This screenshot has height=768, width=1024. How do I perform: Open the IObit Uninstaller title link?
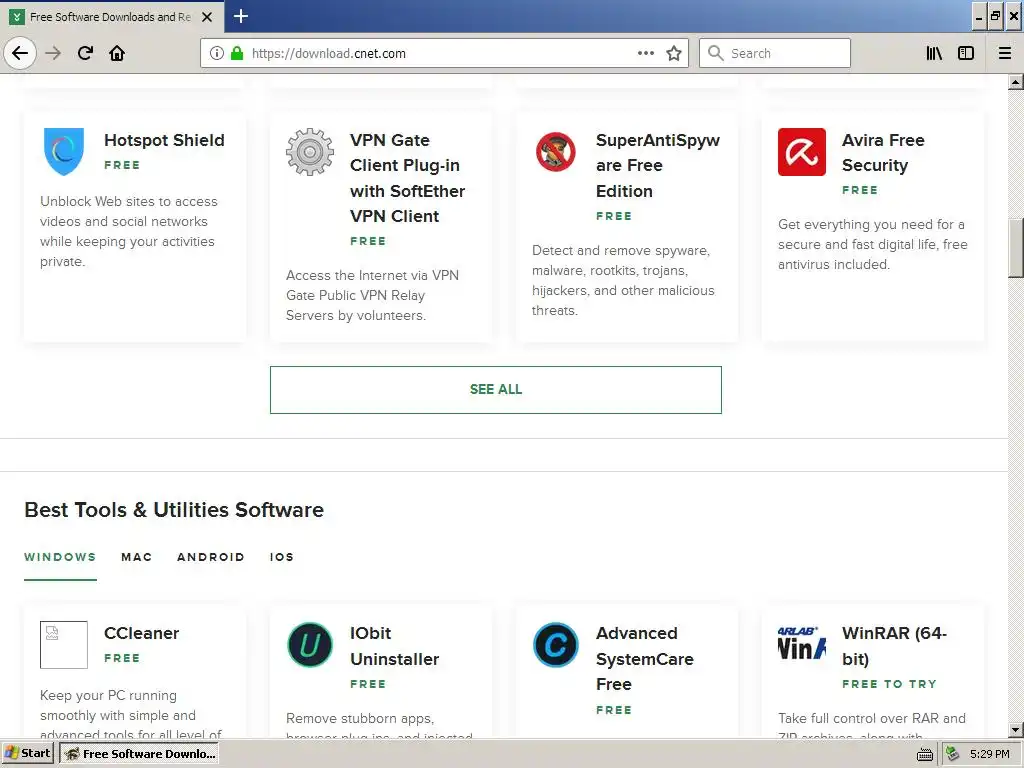pos(394,646)
